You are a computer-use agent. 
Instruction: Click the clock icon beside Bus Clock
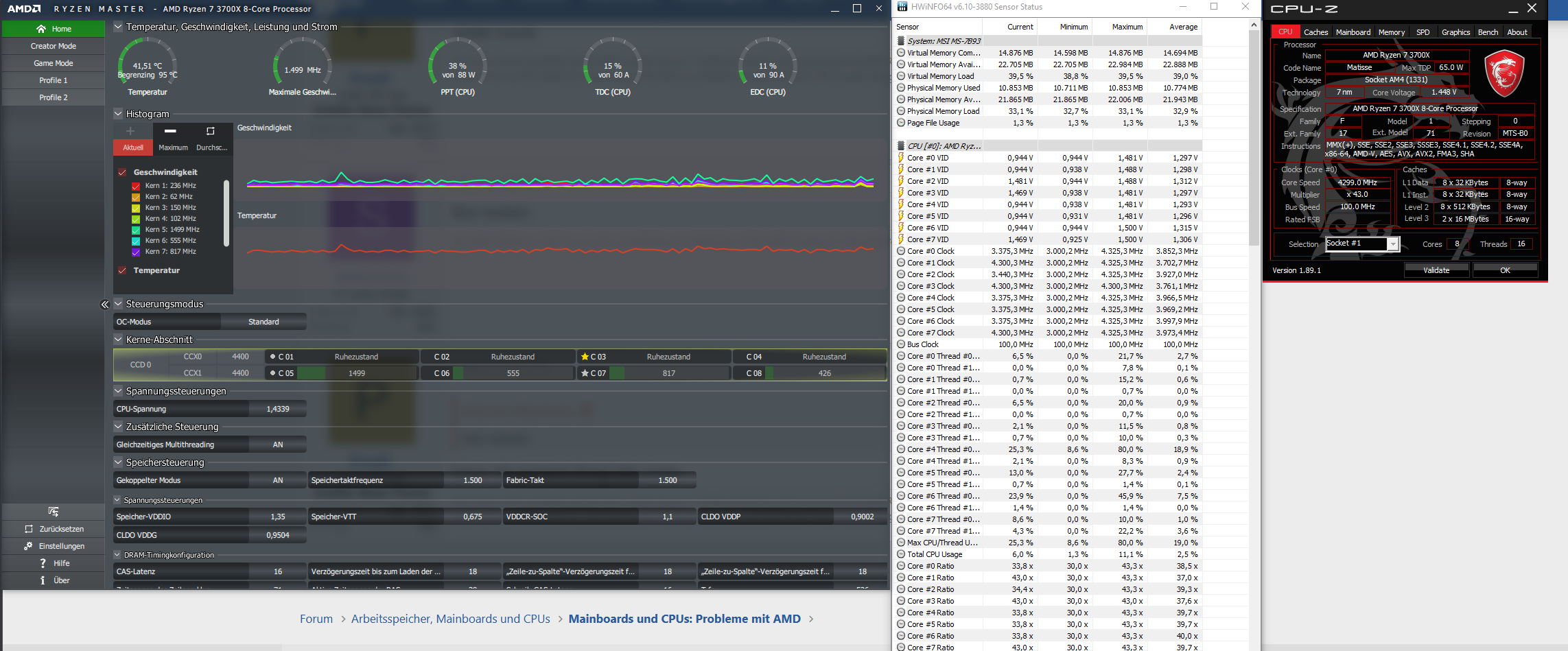[901, 344]
